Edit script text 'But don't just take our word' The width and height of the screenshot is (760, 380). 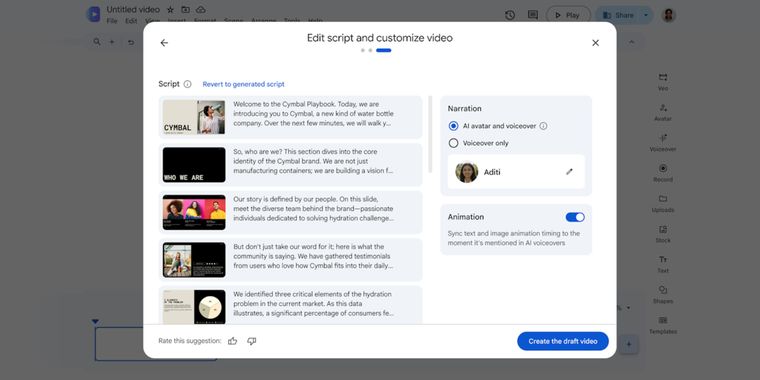coord(313,256)
